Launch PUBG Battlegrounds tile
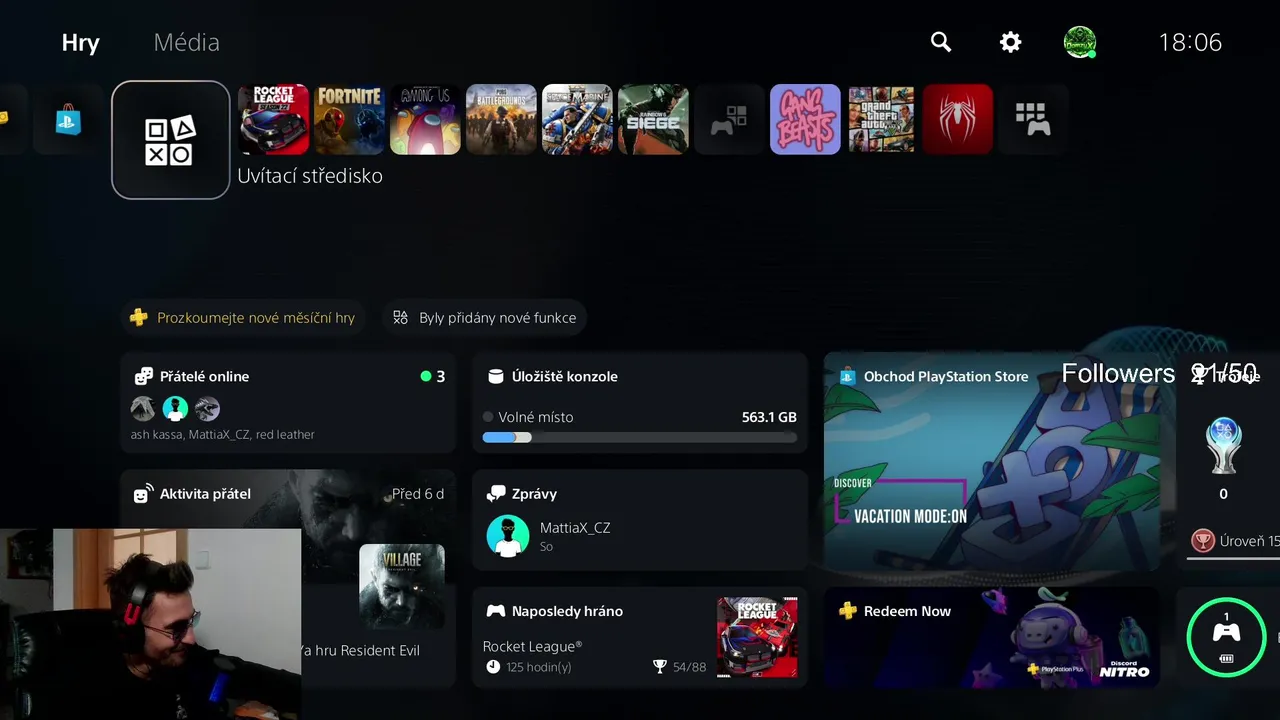The width and height of the screenshot is (1280, 720). [x=502, y=119]
